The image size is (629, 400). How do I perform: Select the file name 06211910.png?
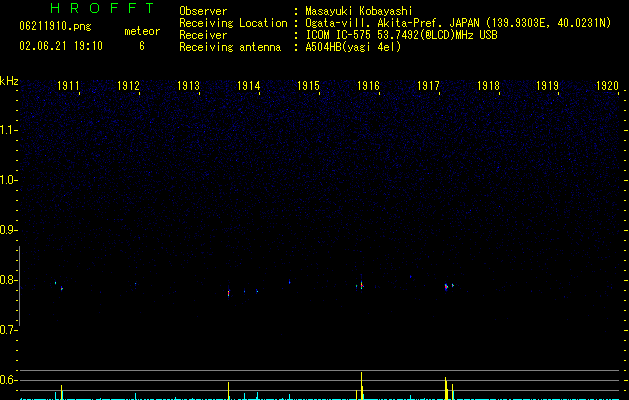(x=55, y=26)
